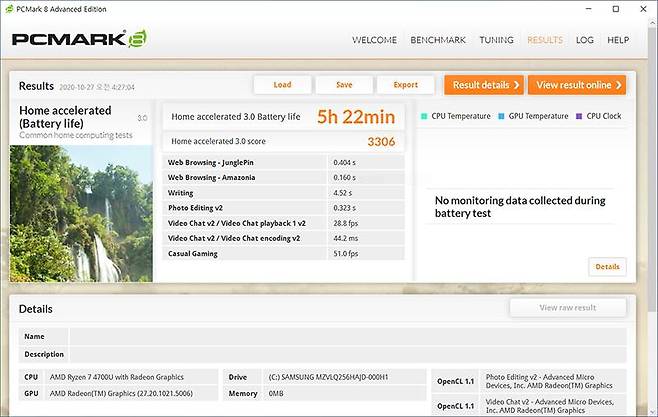This screenshot has height=417, width=658.
Task: Switch to the BENCHMARK tab
Action: (x=440, y=40)
